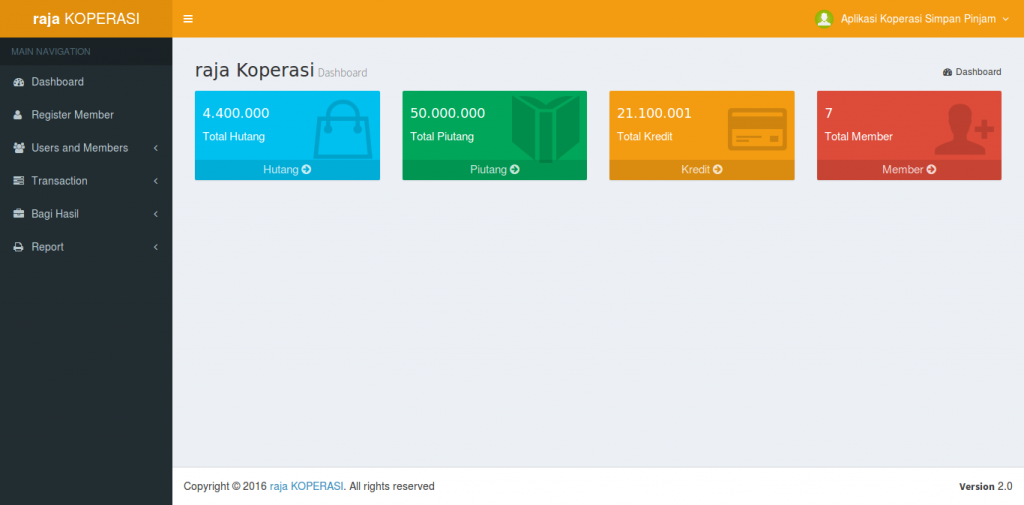
Task: Open the Member footer link on the red card
Action: point(909,170)
